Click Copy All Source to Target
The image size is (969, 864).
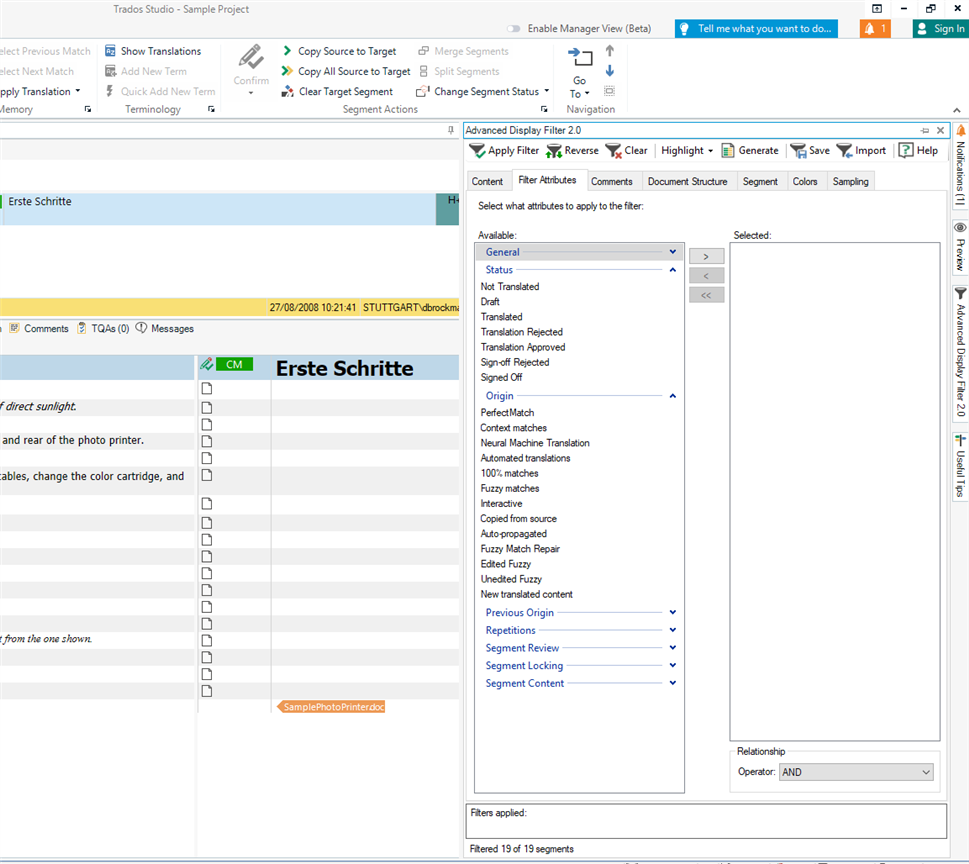point(345,71)
